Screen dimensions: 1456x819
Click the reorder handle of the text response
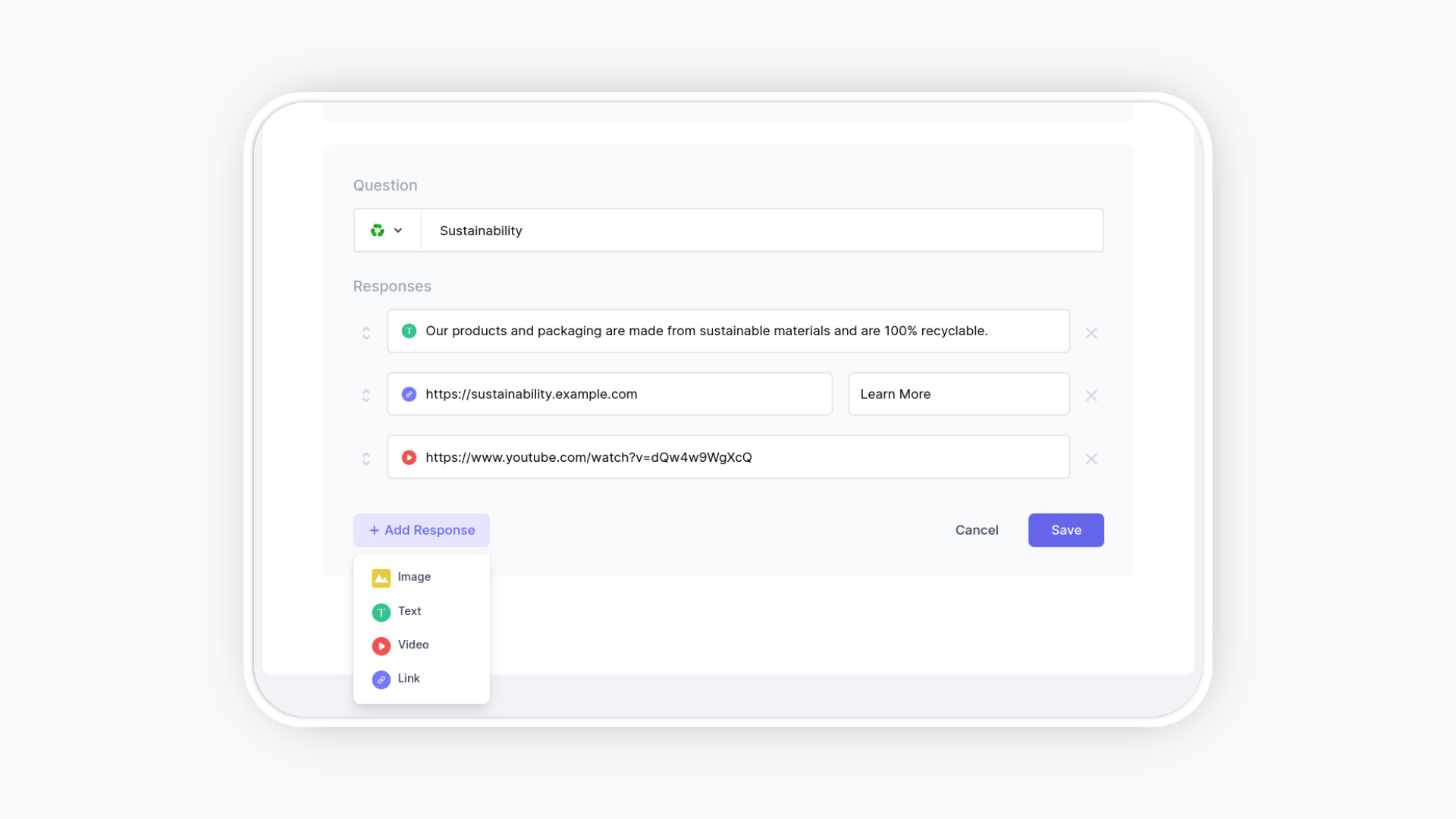pos(366,332)
